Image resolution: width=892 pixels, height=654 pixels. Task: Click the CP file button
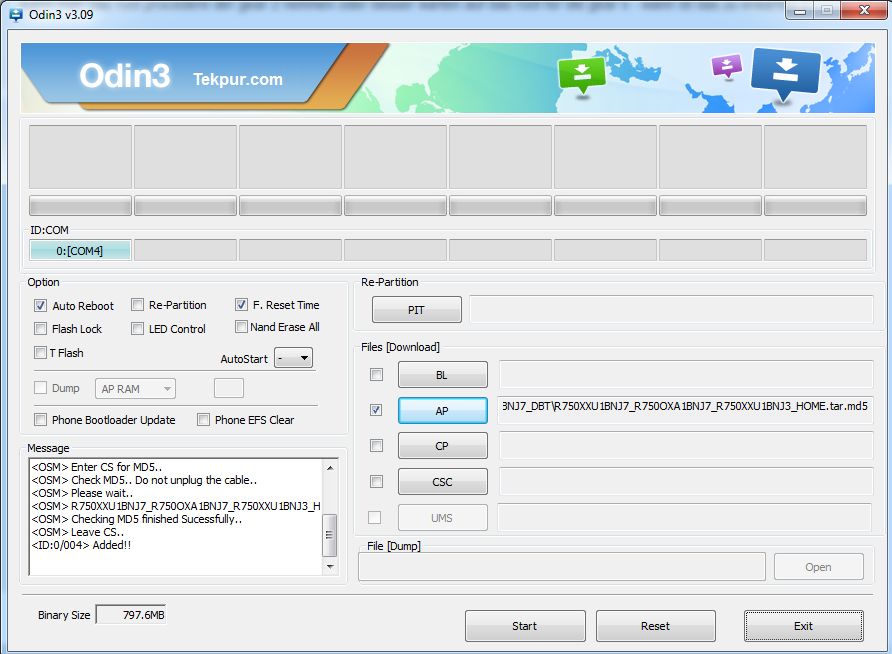click(x=443, y=446)
